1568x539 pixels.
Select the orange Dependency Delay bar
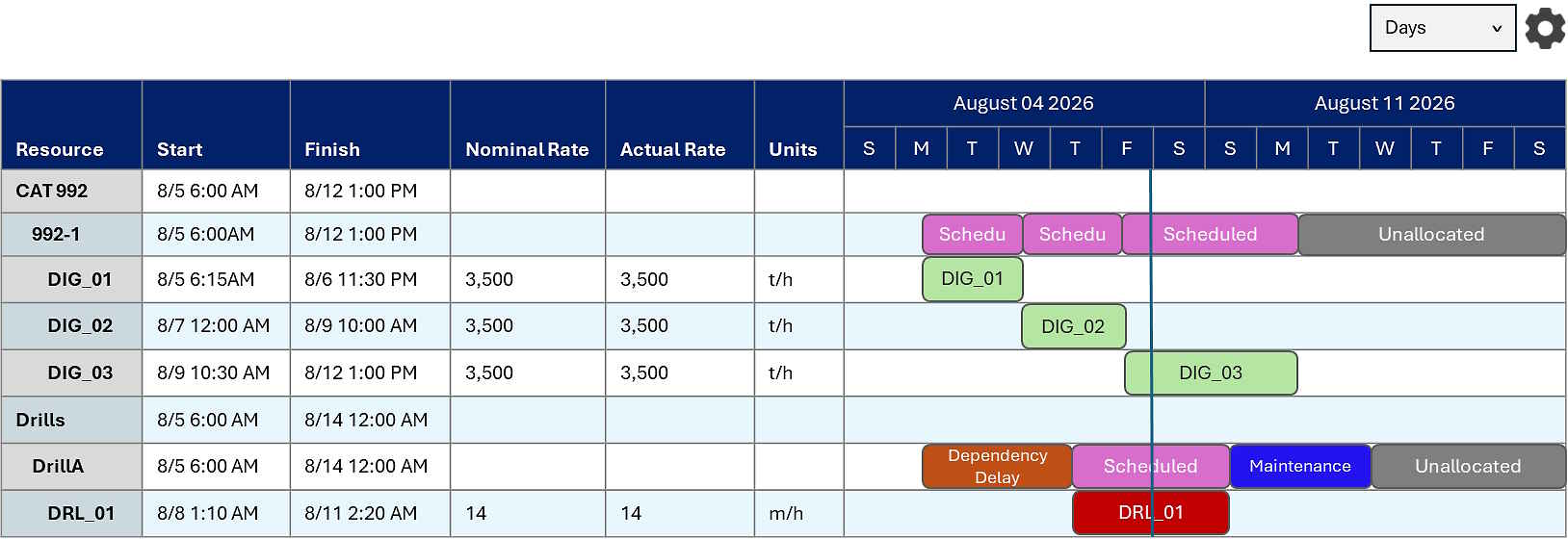(996, 467)
